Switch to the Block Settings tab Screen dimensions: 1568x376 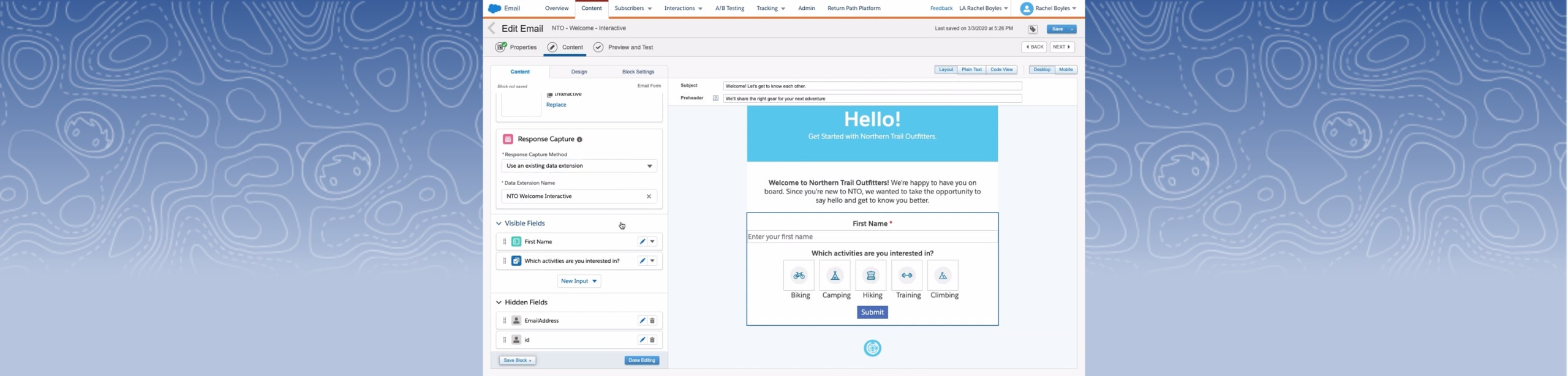[x=638, y=72]
